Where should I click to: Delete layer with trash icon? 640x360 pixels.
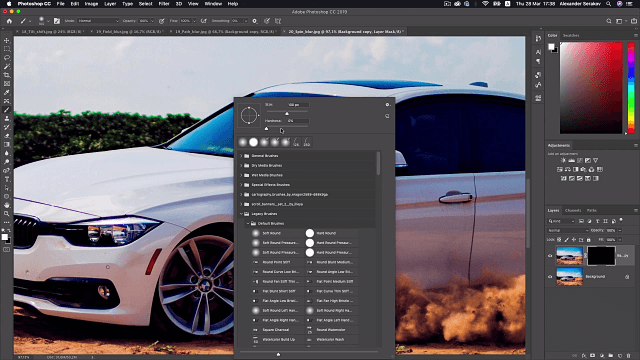[x=629, y=356]
